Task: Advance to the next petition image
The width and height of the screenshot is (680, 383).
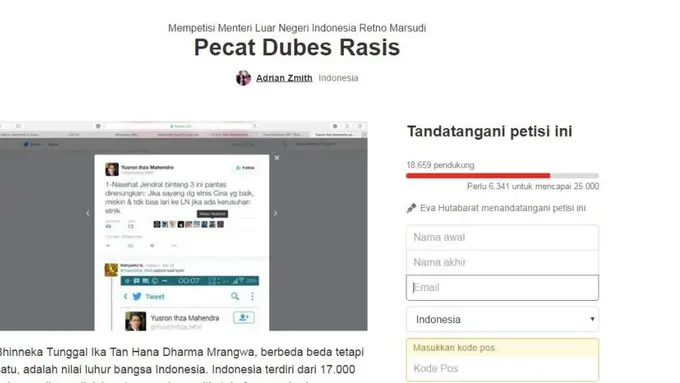Action: (275, 213)
